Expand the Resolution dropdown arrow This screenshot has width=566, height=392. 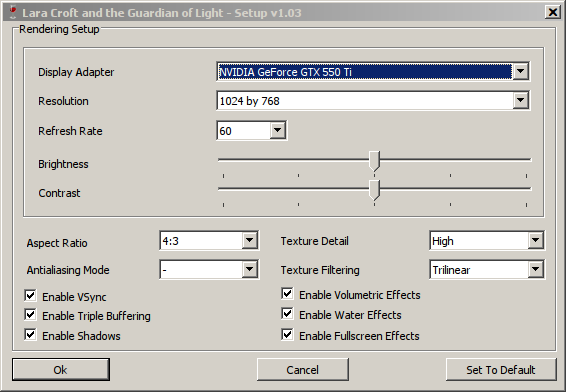tap(521, 100)
